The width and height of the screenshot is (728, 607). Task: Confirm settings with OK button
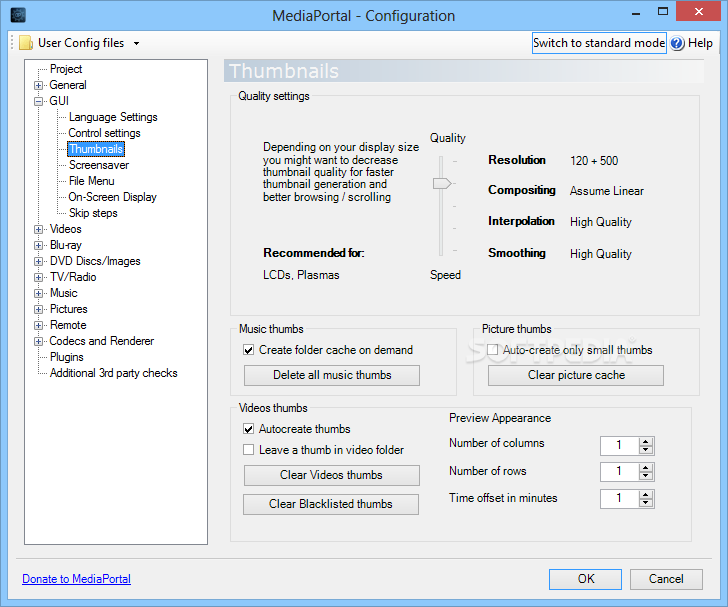tap(585, 579)
